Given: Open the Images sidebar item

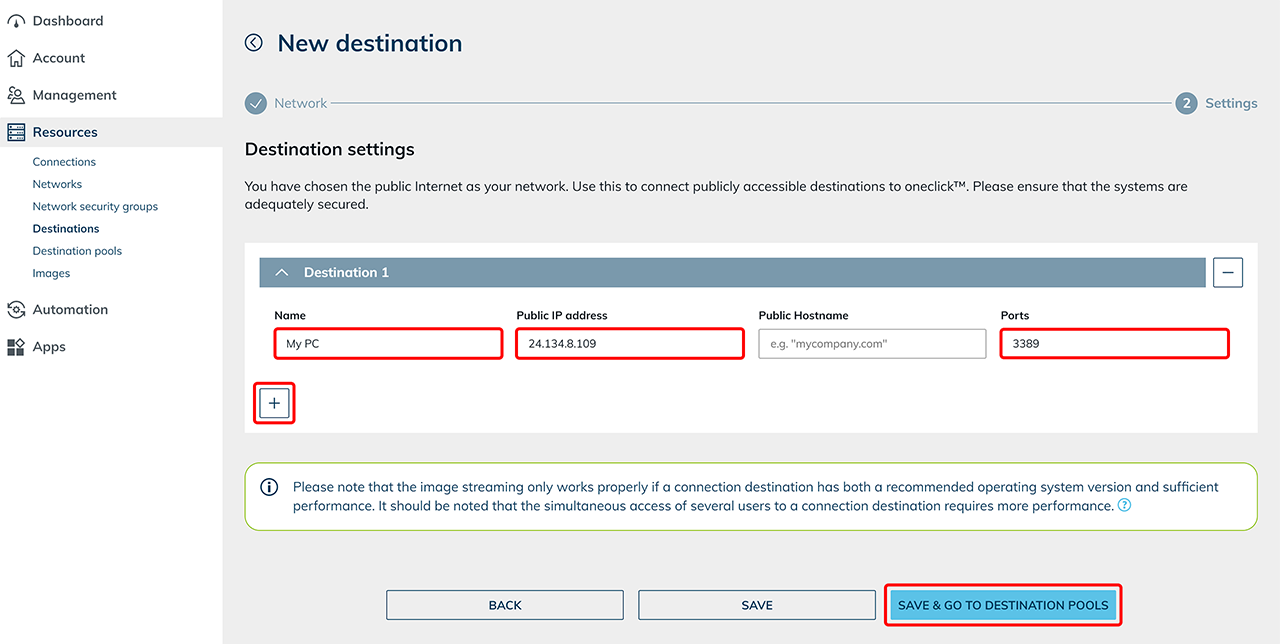Looking at the screenshot, I should tap(51, 273).
